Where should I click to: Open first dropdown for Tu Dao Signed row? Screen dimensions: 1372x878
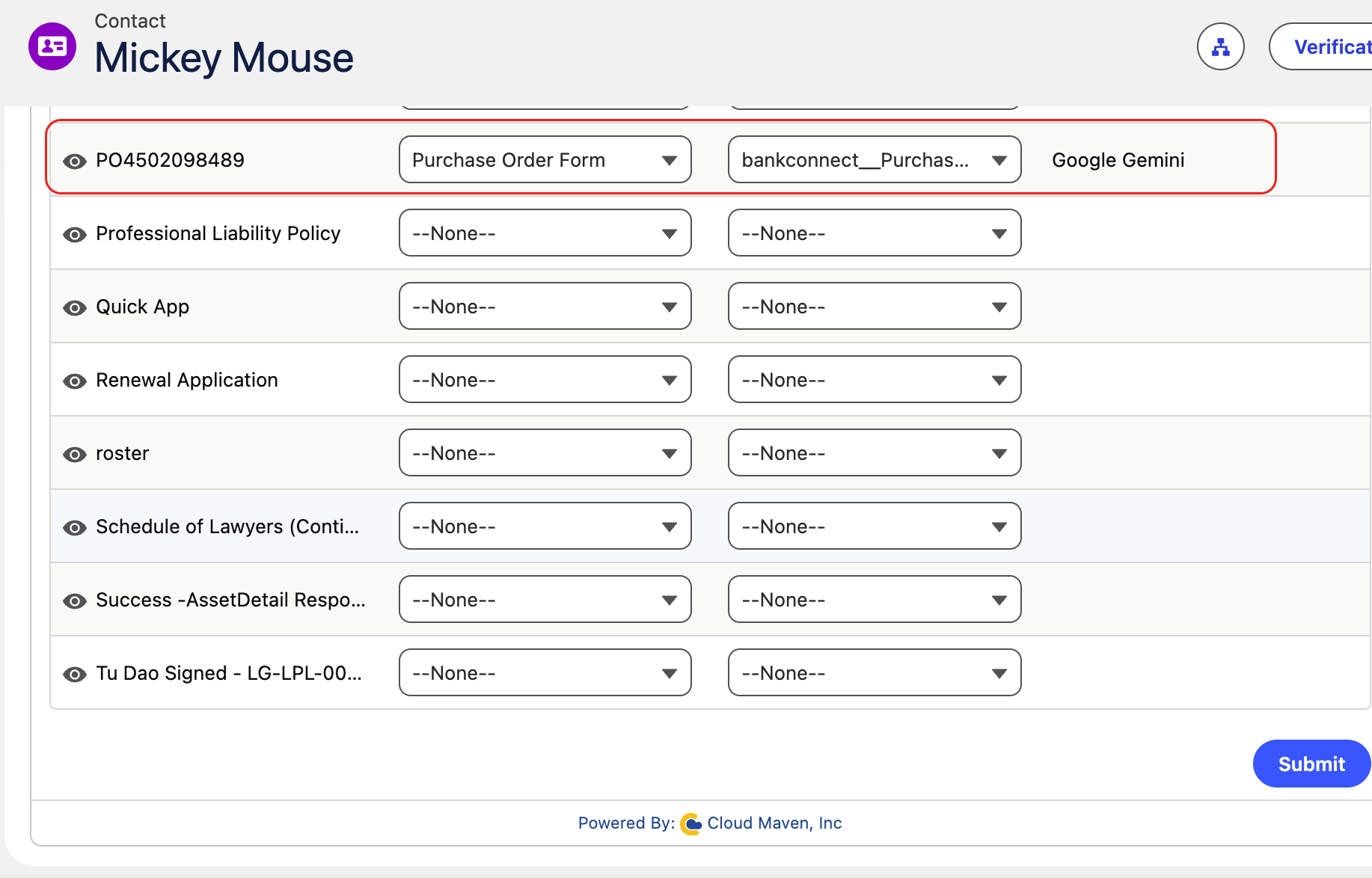click(545, 672)
